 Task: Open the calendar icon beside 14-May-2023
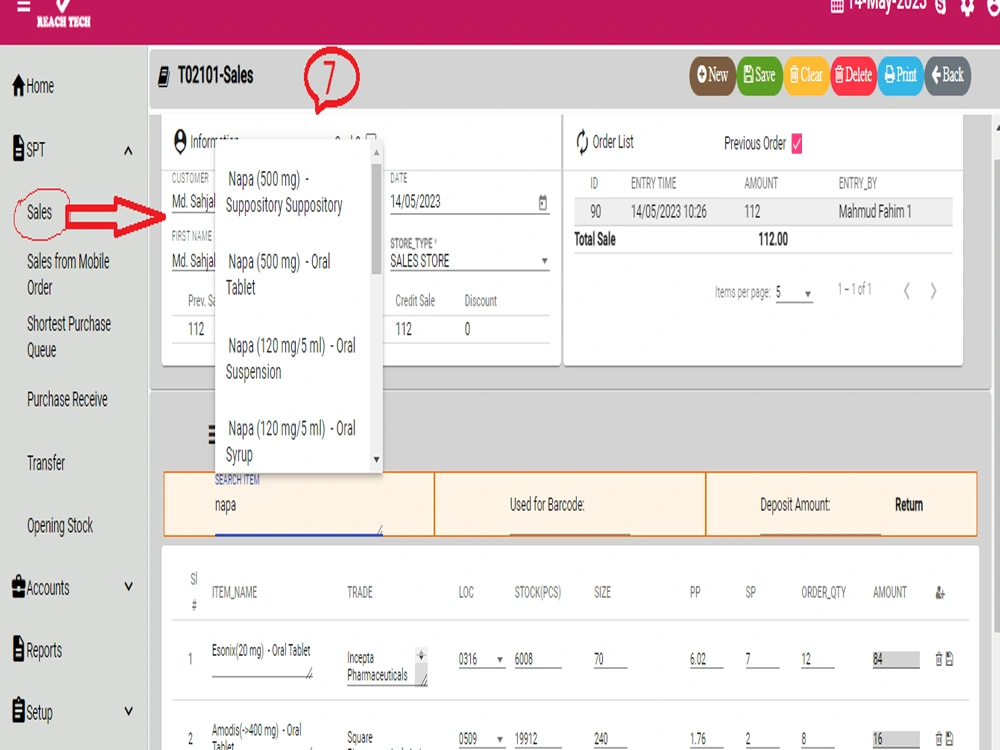tap(837, 6)
